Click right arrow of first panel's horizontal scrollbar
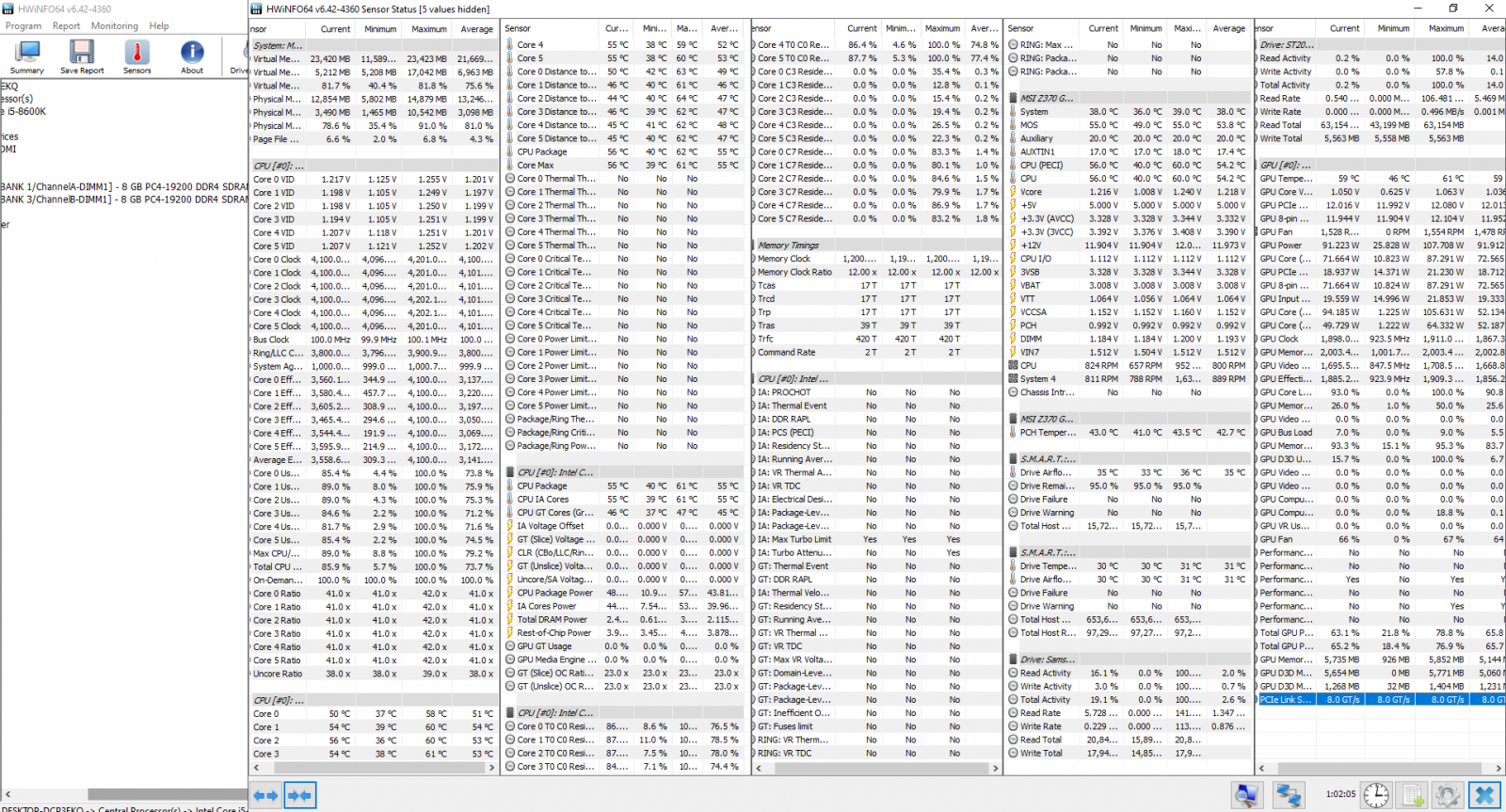The image size is (1506, 812). pyautogui.click(x=491, y=768)
